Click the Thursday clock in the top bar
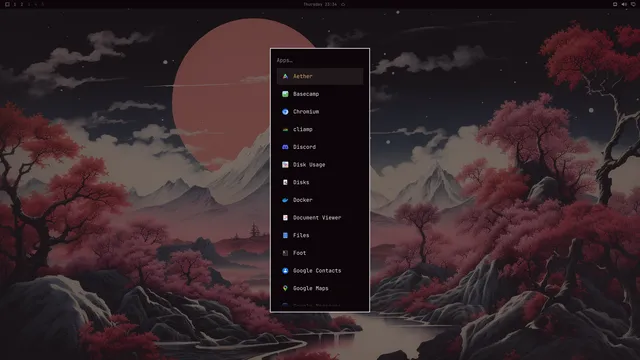 (320, 4)
